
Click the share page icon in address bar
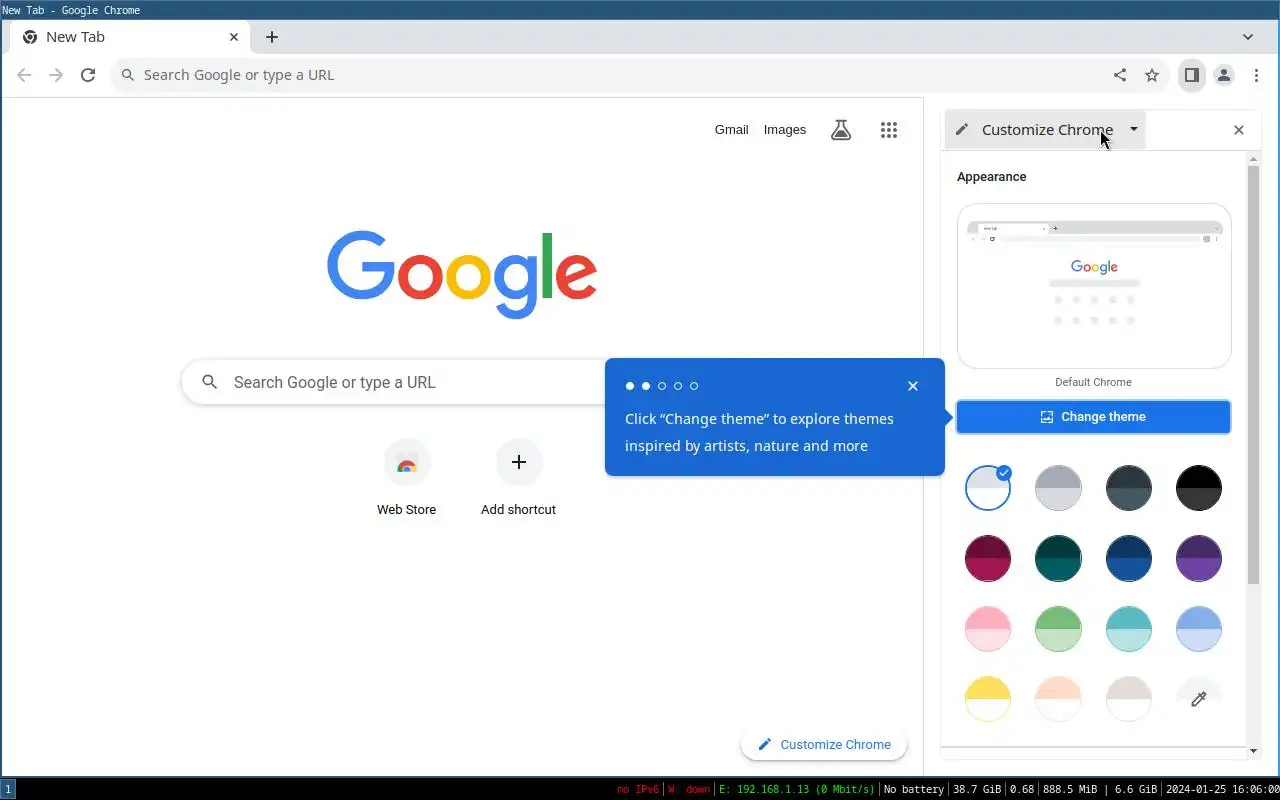pyautogui.click(x=1120, y=75)
